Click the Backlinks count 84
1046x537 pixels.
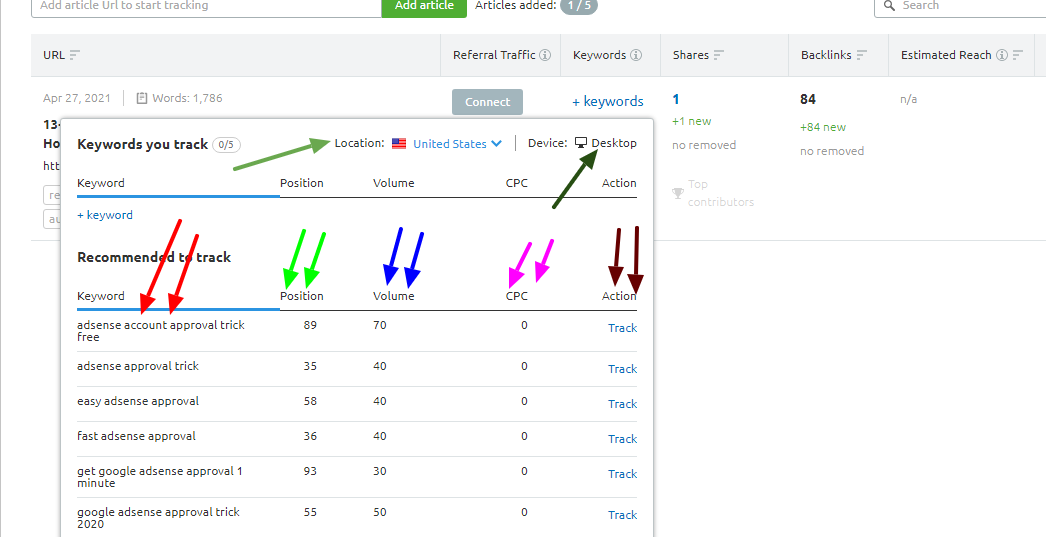click(x=808, y=99)
